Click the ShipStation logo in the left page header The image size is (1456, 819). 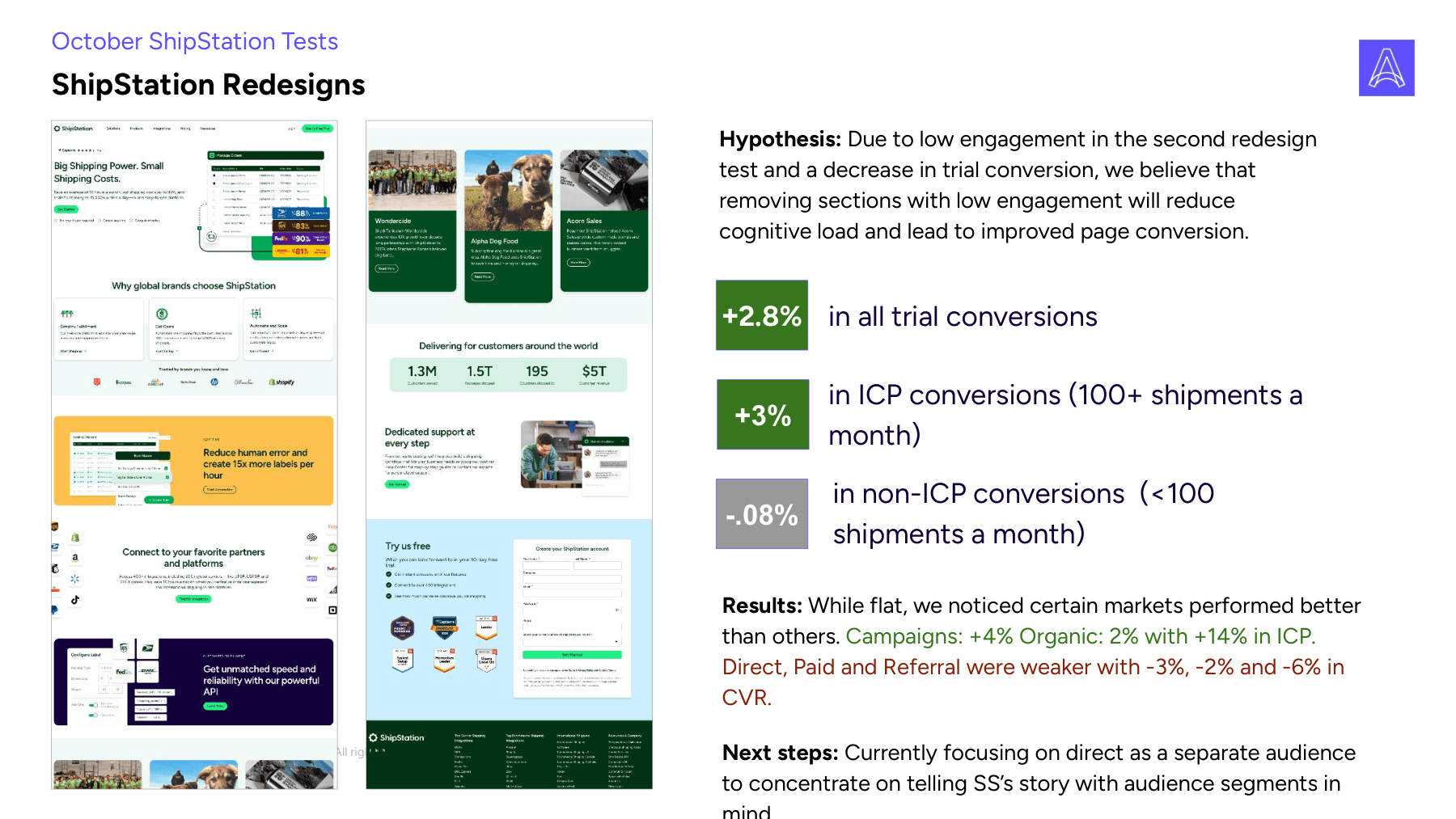pos(74,129)
